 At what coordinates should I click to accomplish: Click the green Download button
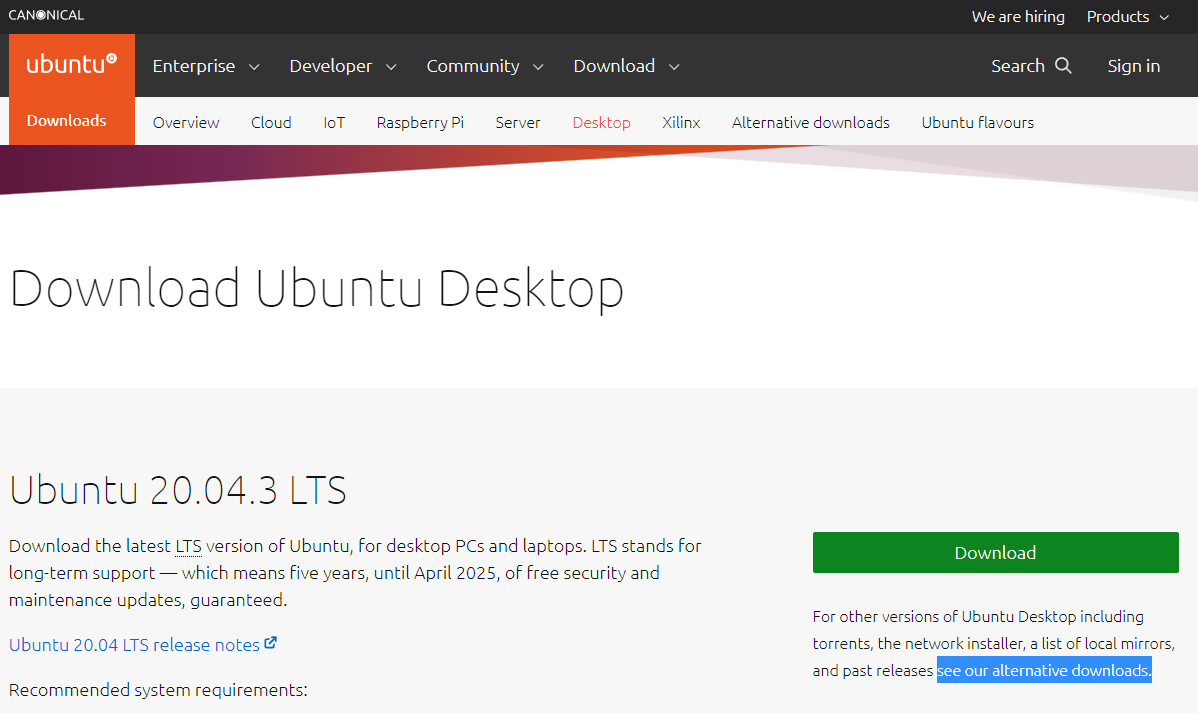click(996, 553)
